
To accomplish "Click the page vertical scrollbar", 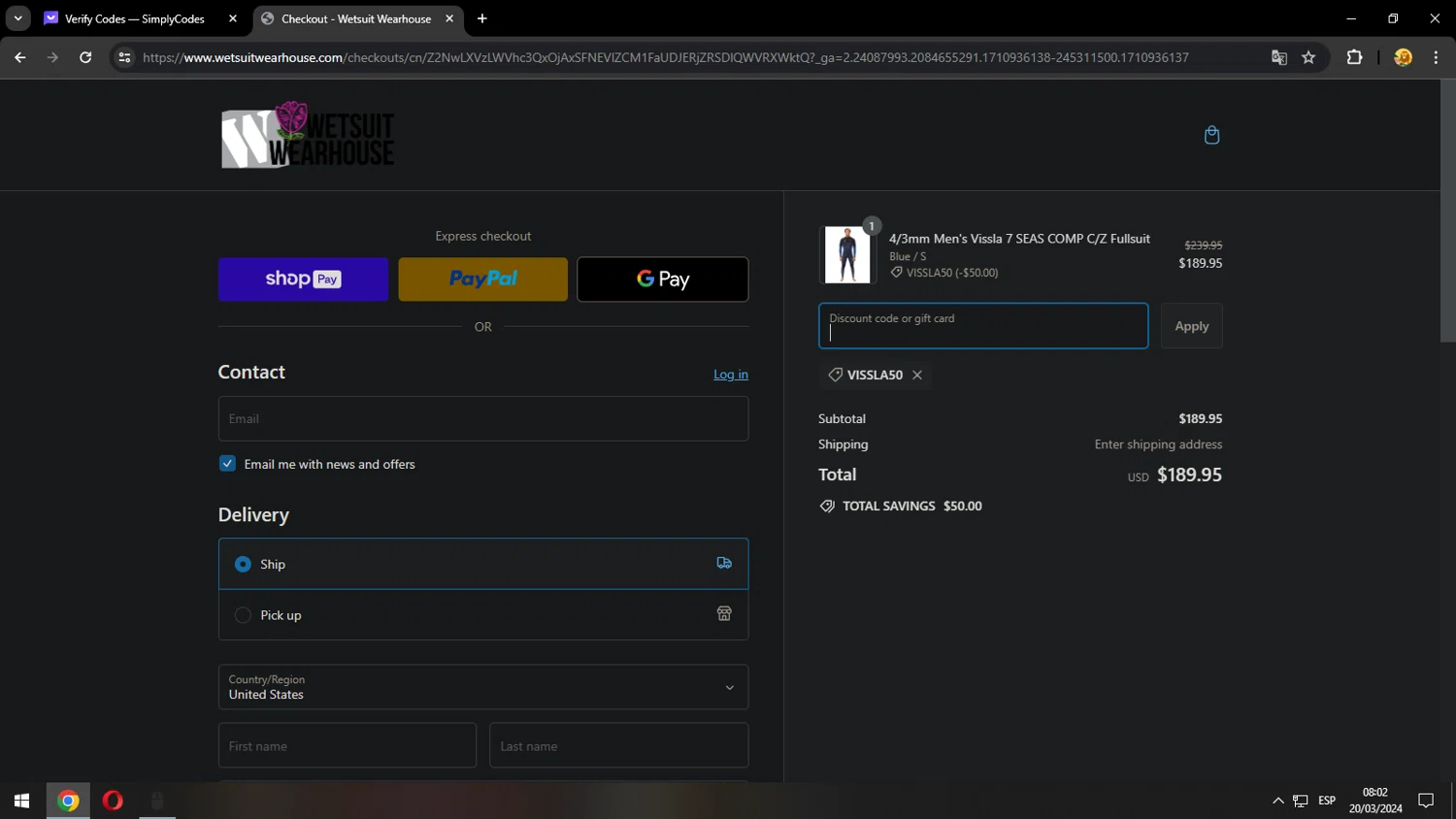I will click(1447, 212).
